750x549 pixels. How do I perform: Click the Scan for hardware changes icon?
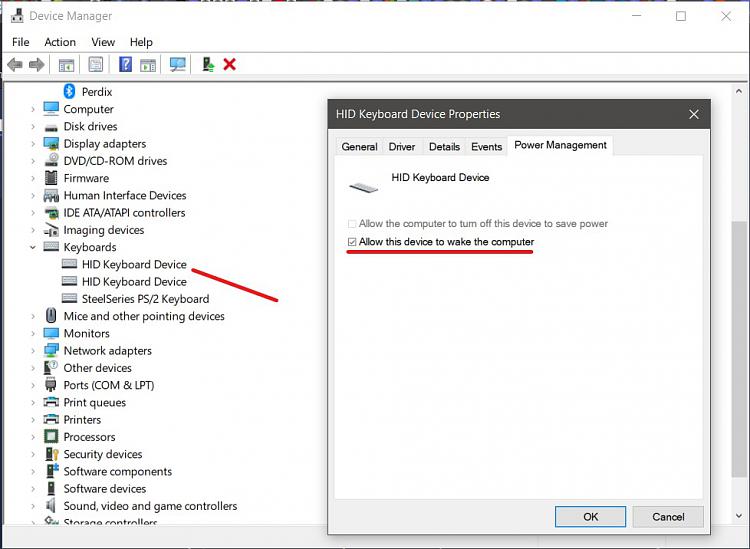tap(177, 65)
